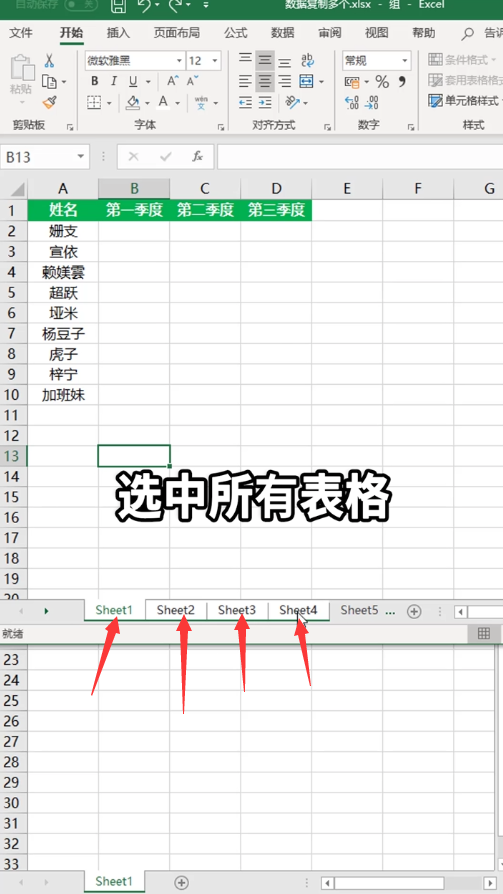Decrease decimal places

pyautogui.click(x=372, y=103)
